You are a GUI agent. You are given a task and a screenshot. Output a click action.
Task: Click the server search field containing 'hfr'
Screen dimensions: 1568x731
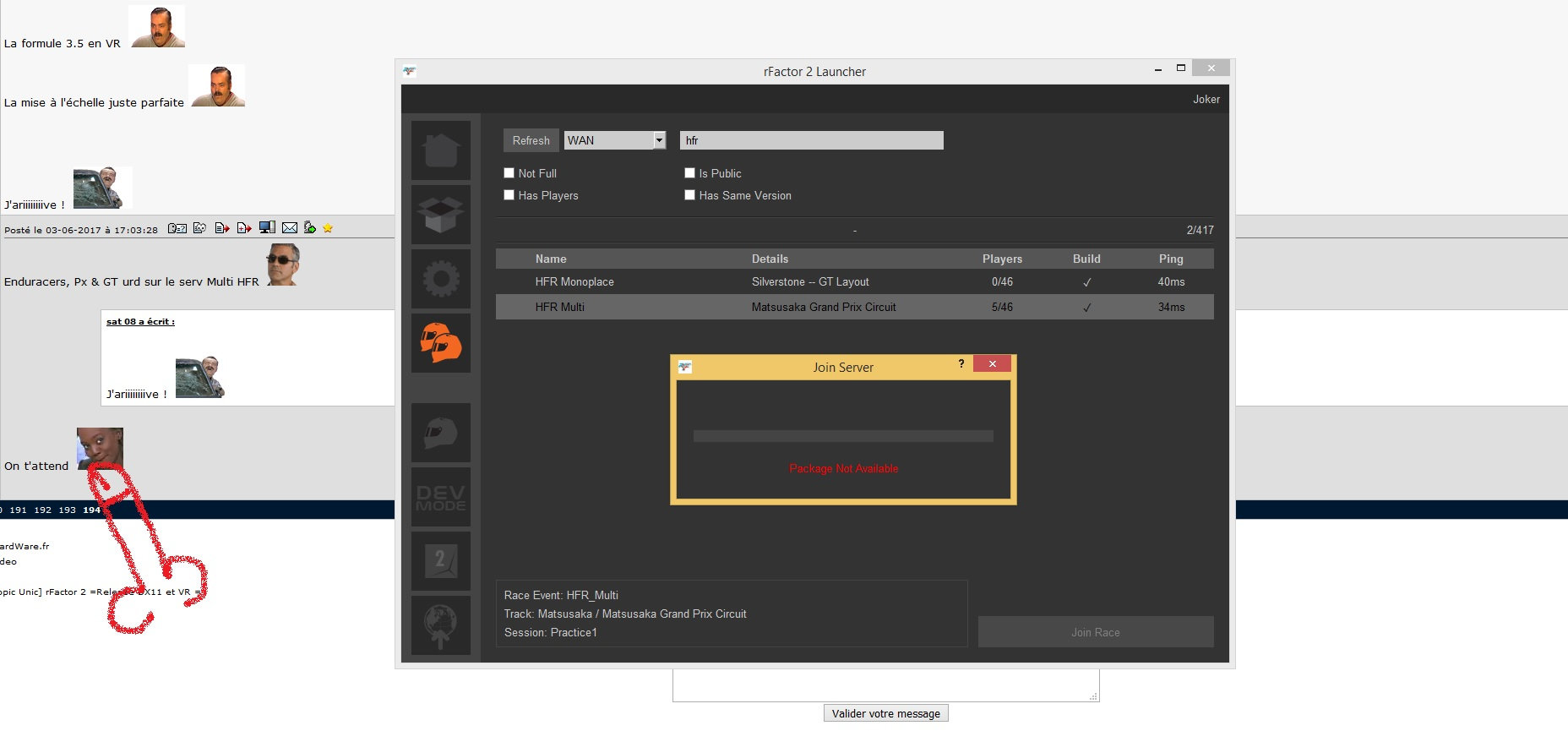point(812,140)
